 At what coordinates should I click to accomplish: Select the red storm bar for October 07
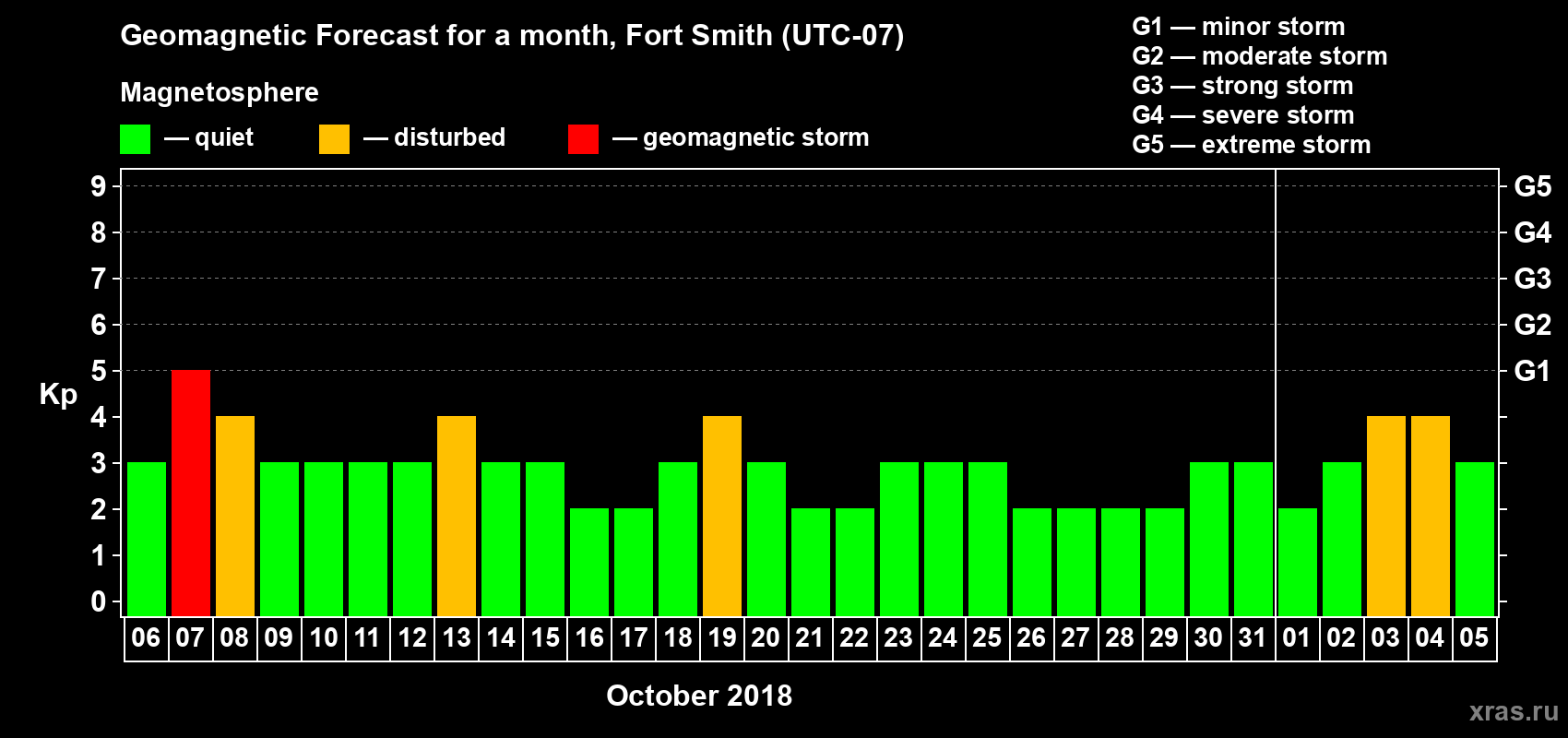[x=191, y=493]
